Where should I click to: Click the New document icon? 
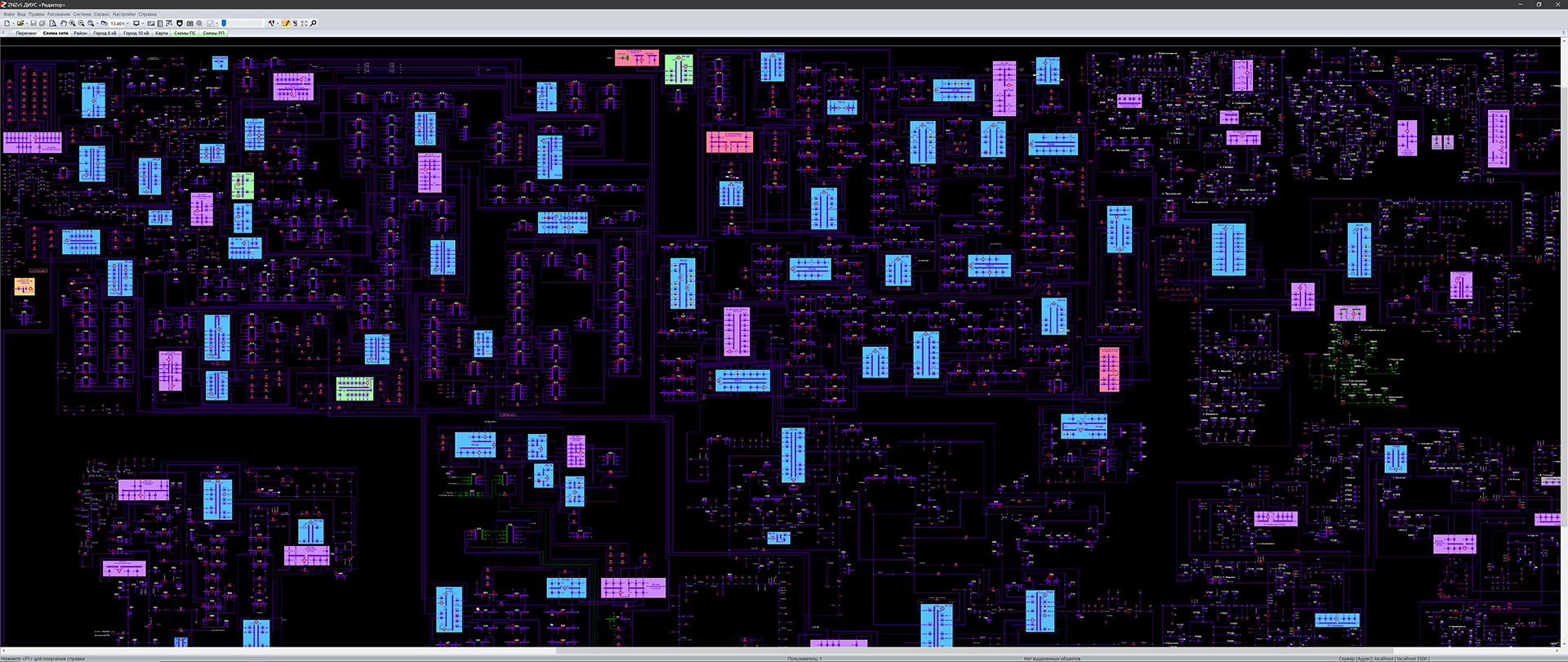7,24
